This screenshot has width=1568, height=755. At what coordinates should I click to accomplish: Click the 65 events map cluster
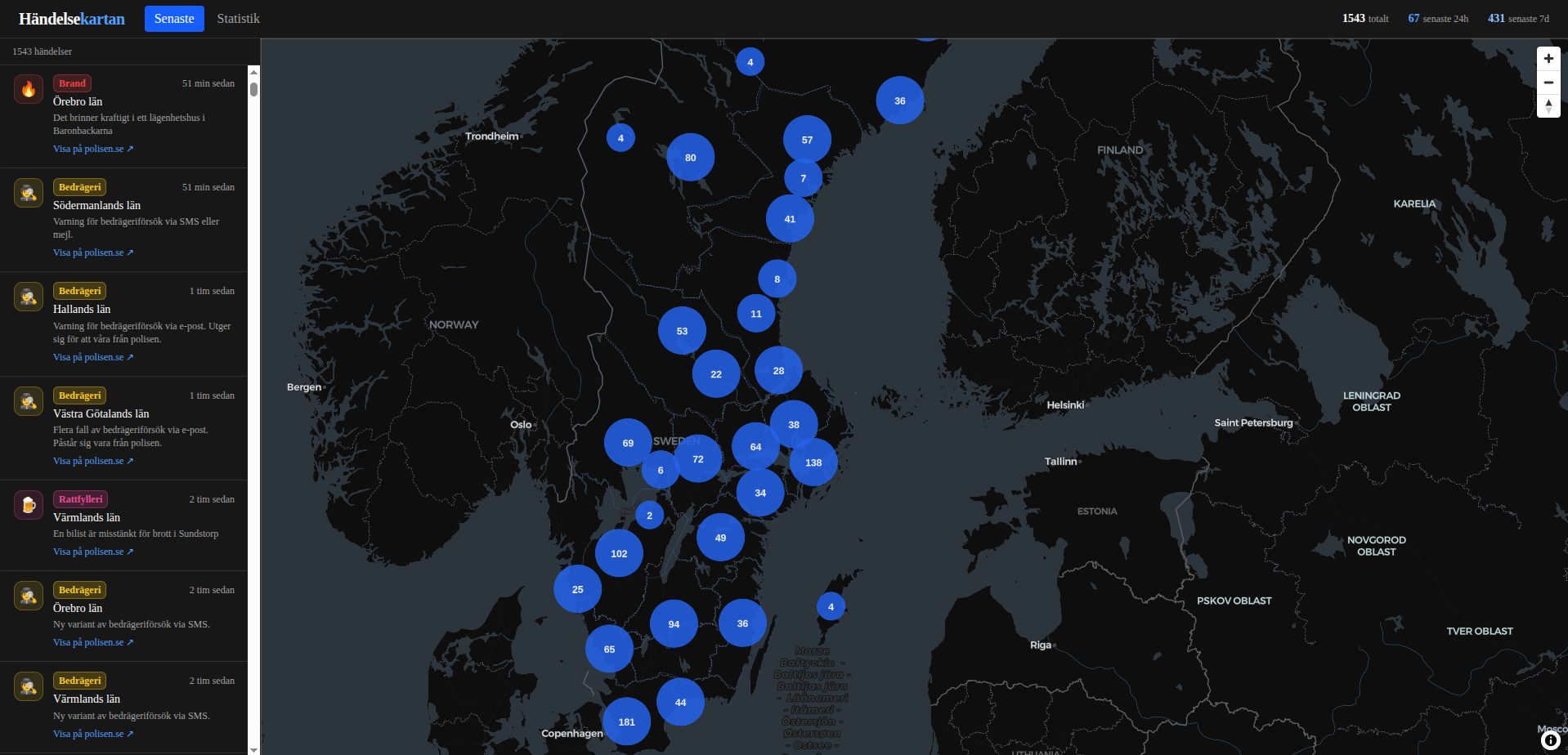click(609, 649)
